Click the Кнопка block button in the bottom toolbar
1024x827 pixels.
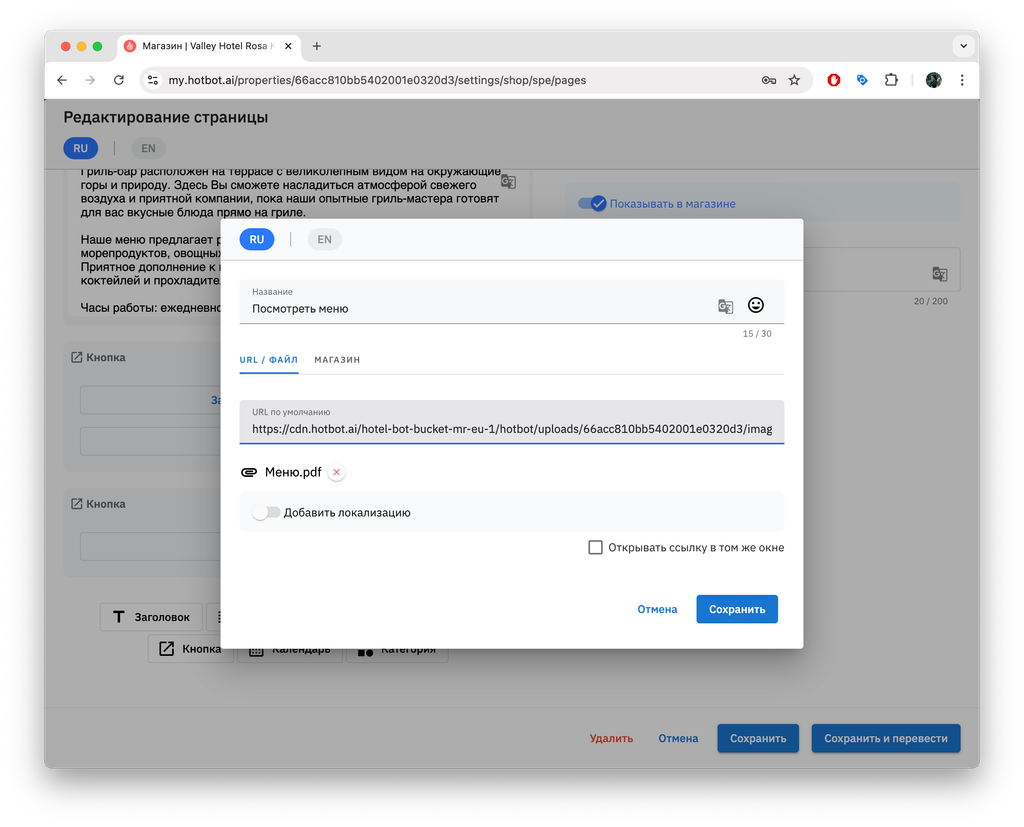click(189, 649)
